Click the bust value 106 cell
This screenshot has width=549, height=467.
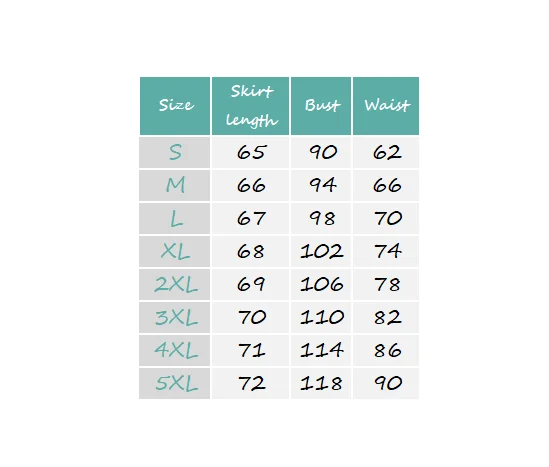pos(321,284)
